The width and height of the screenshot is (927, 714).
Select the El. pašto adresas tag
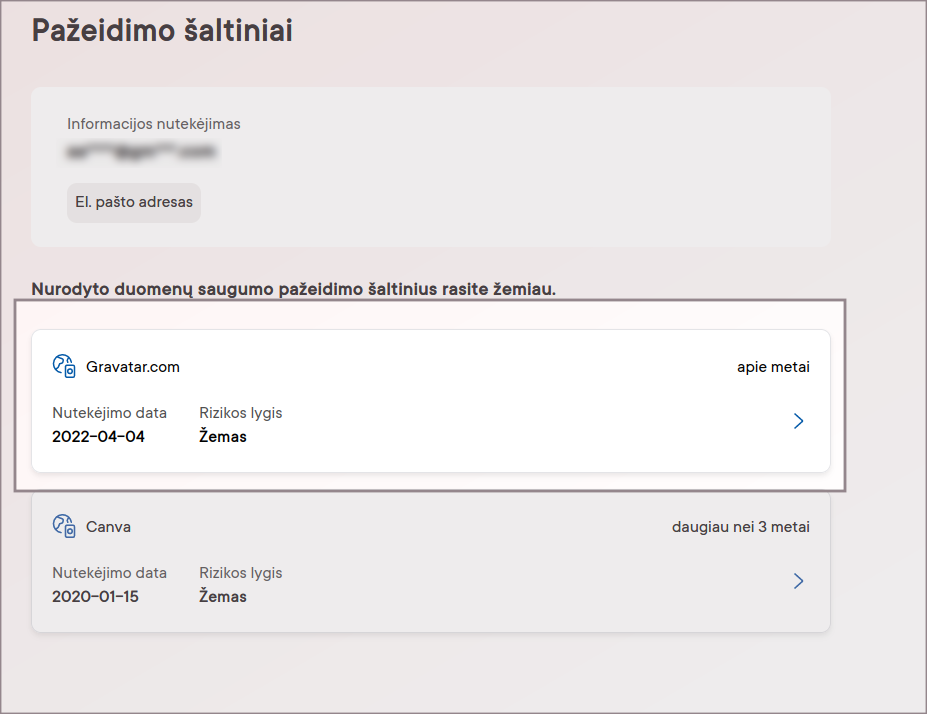pyautogui.click(x=134, y=202)
